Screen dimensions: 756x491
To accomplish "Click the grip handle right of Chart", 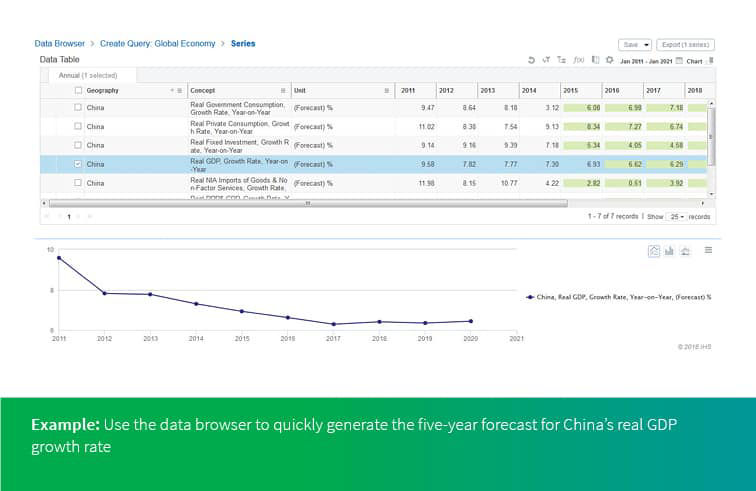I will coord(711,61).
